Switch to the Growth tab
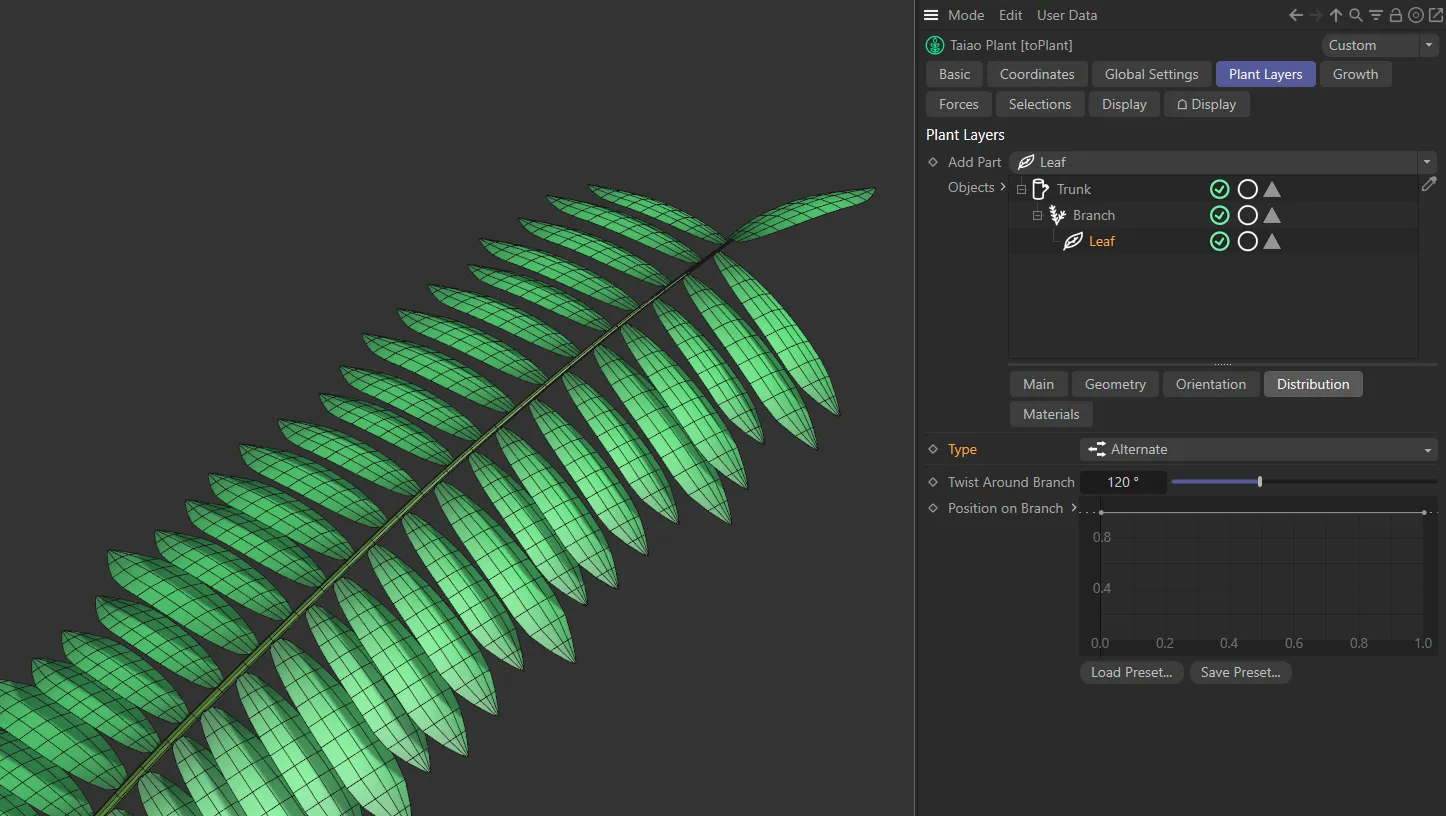The image size is (1446, 816). pyautogui.click(x=1356, y=73)
